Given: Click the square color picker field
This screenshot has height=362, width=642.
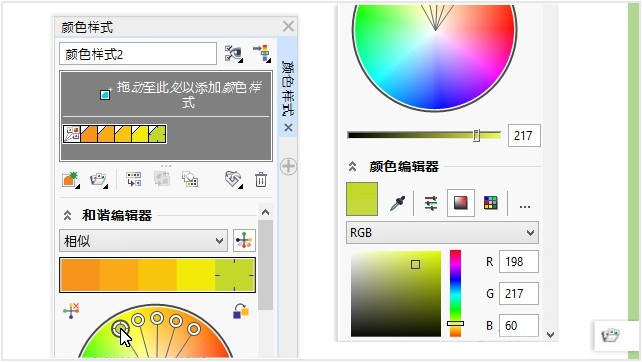Looking at the screenshot, I should pos(396,294).
